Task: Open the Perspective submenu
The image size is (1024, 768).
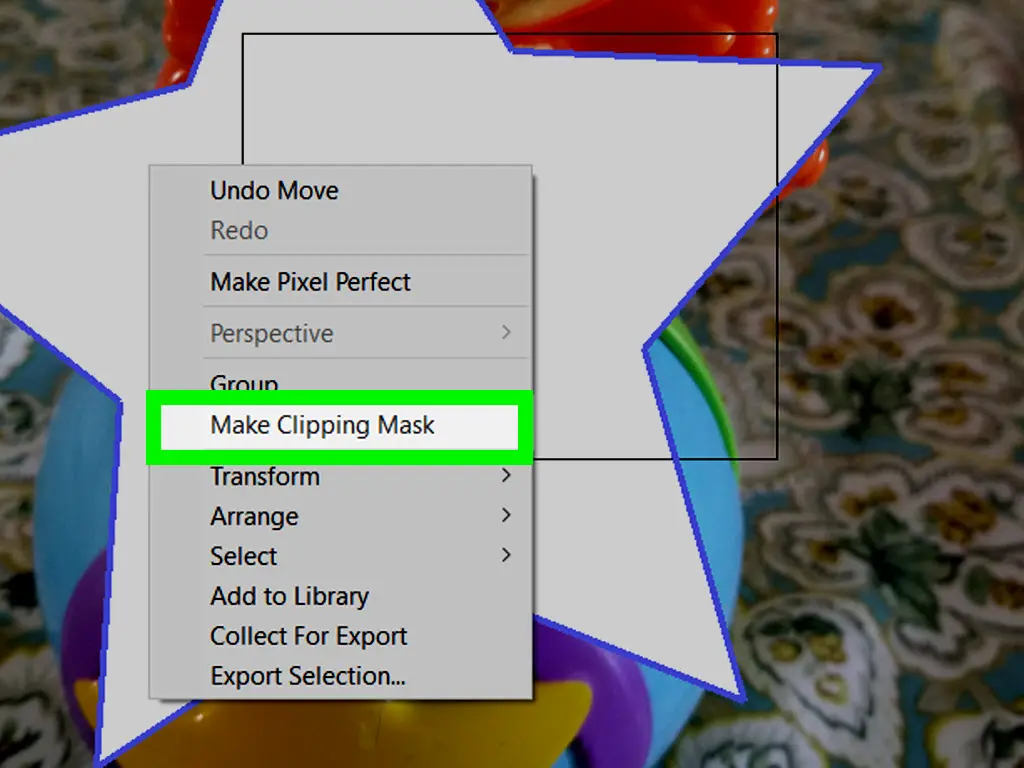Action: (271, 333)
